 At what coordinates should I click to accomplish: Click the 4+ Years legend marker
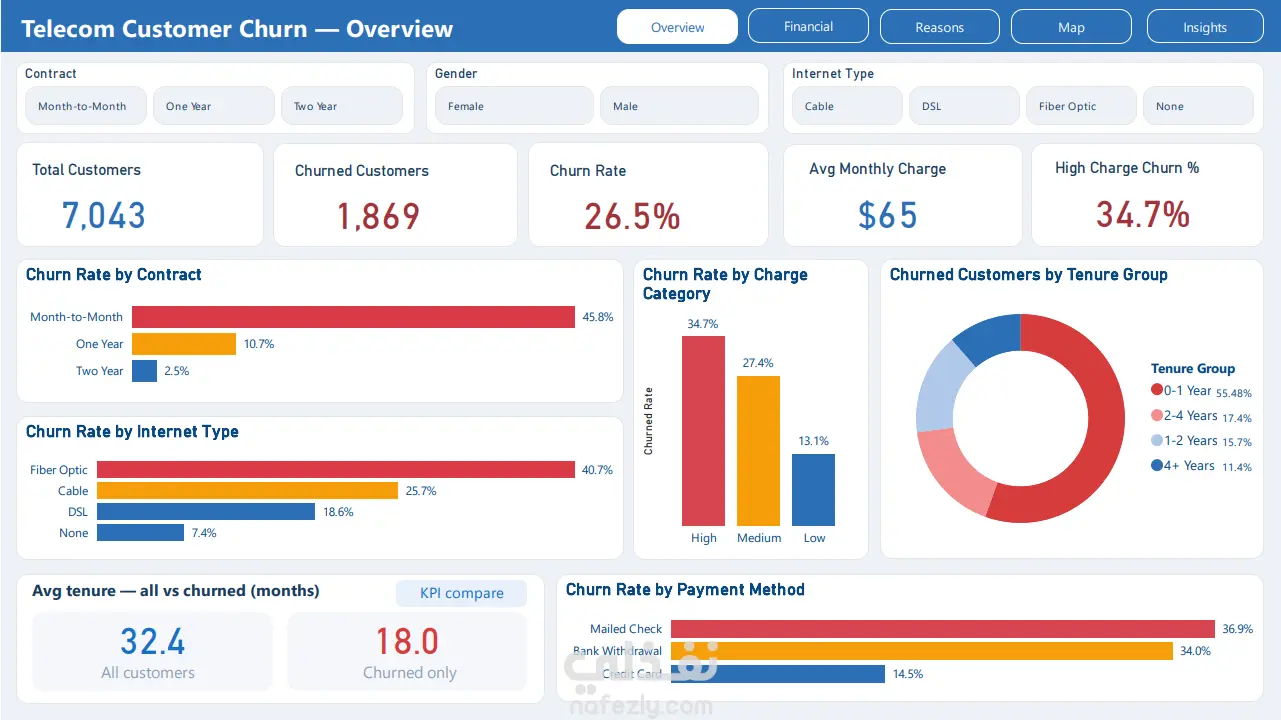click(x=1157, y=465)
